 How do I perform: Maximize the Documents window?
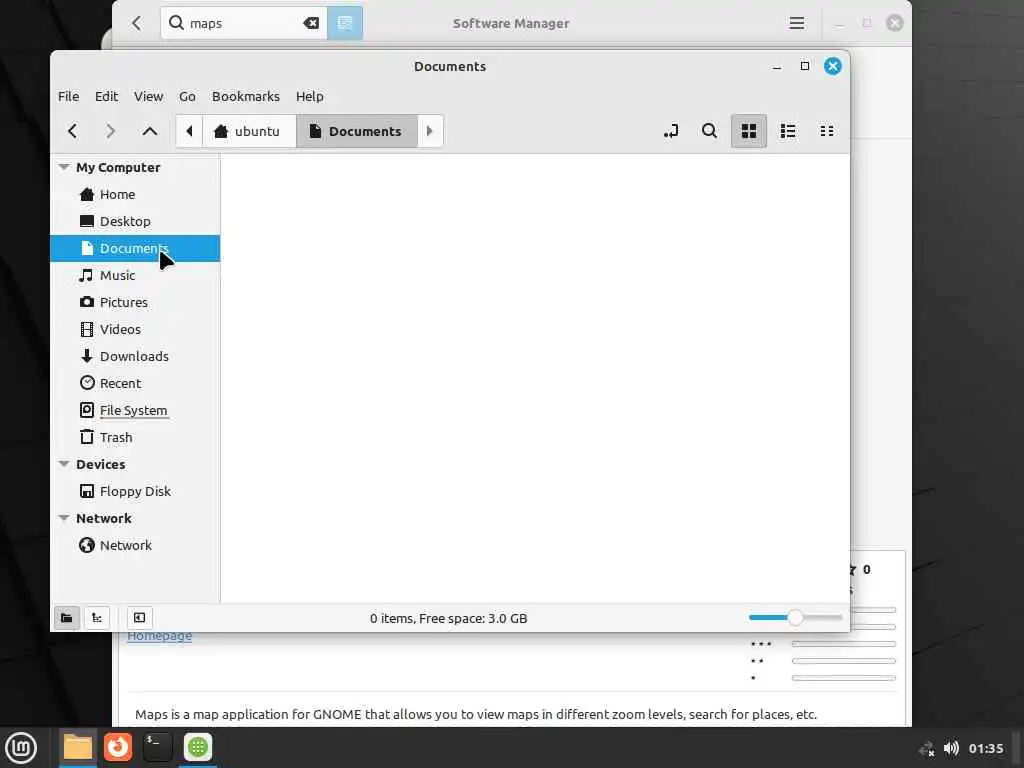[x=805, y=67]
